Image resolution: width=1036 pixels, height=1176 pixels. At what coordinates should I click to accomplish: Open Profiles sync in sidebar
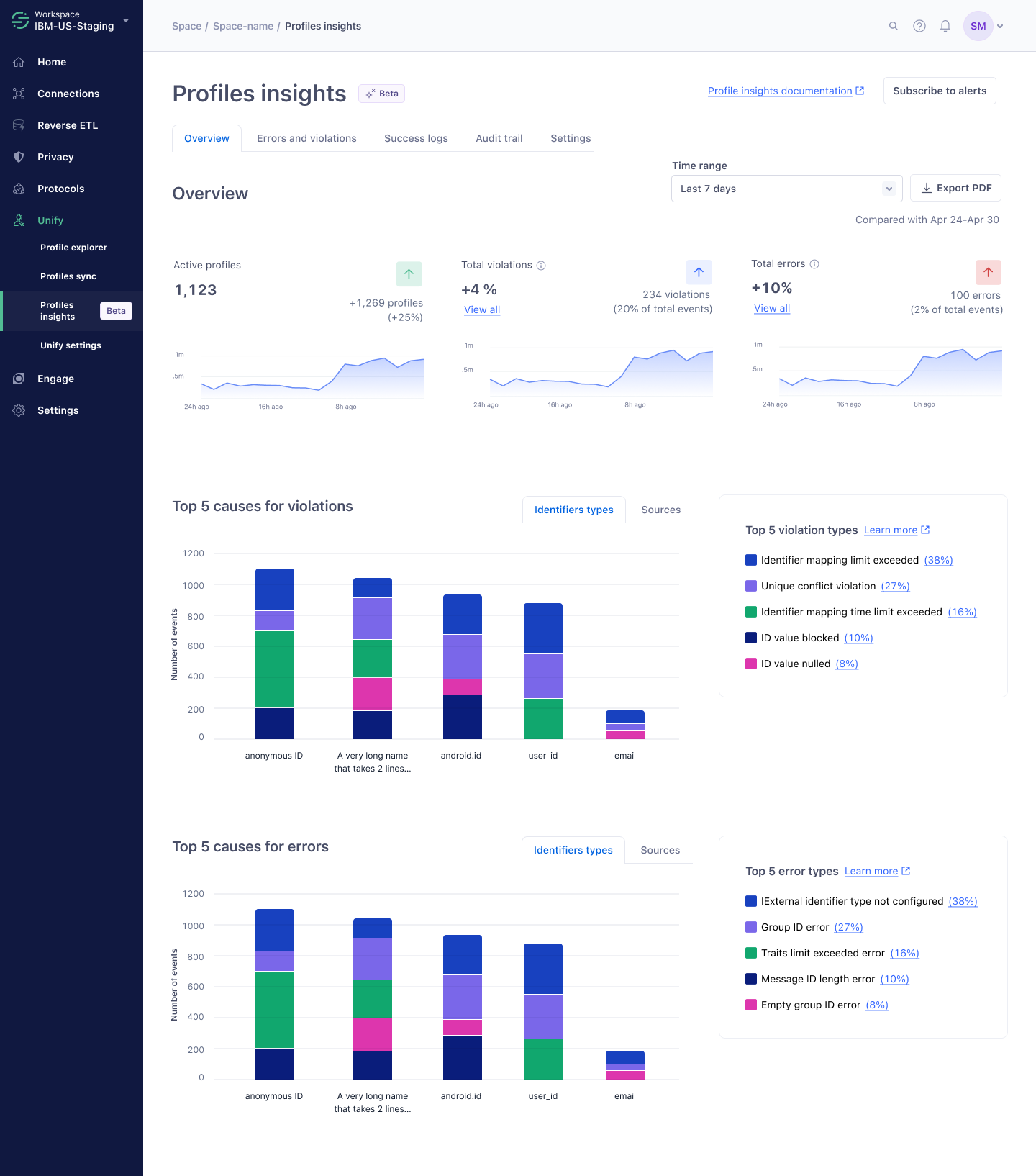pyautogui.click(x=68, y=276)
